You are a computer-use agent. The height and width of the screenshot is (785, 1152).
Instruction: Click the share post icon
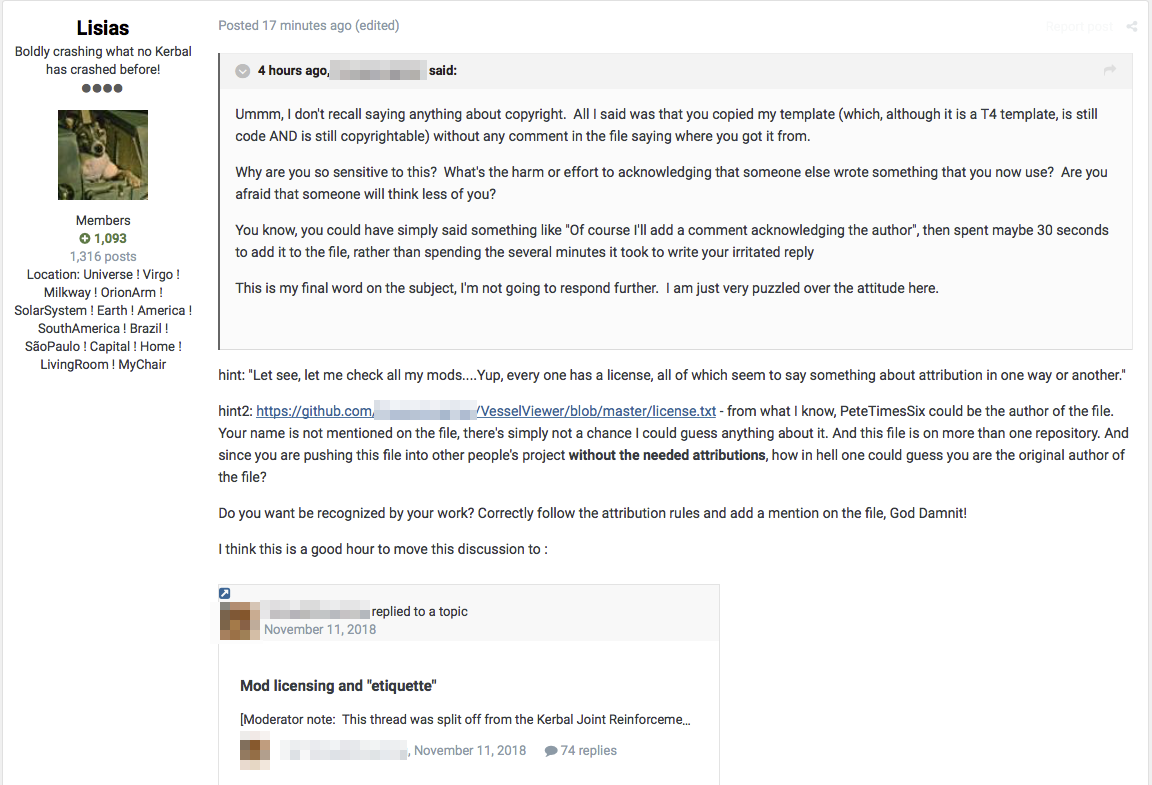click(x=1131, y=26)
